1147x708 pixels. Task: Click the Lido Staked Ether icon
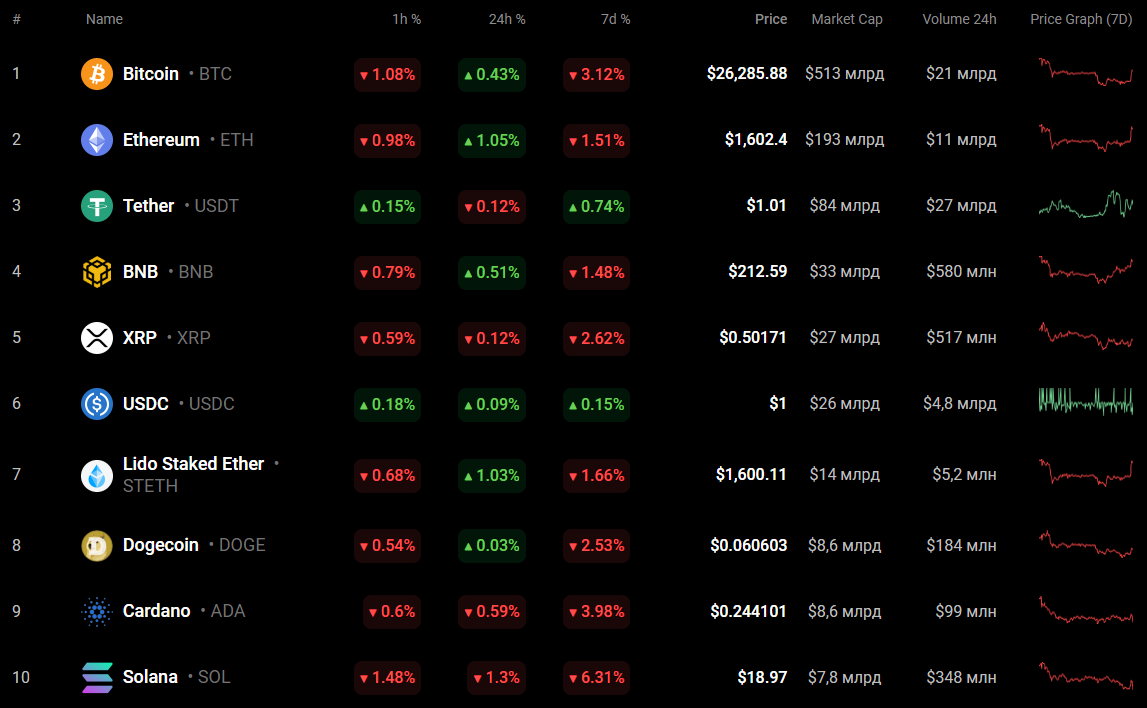(97, 475)
